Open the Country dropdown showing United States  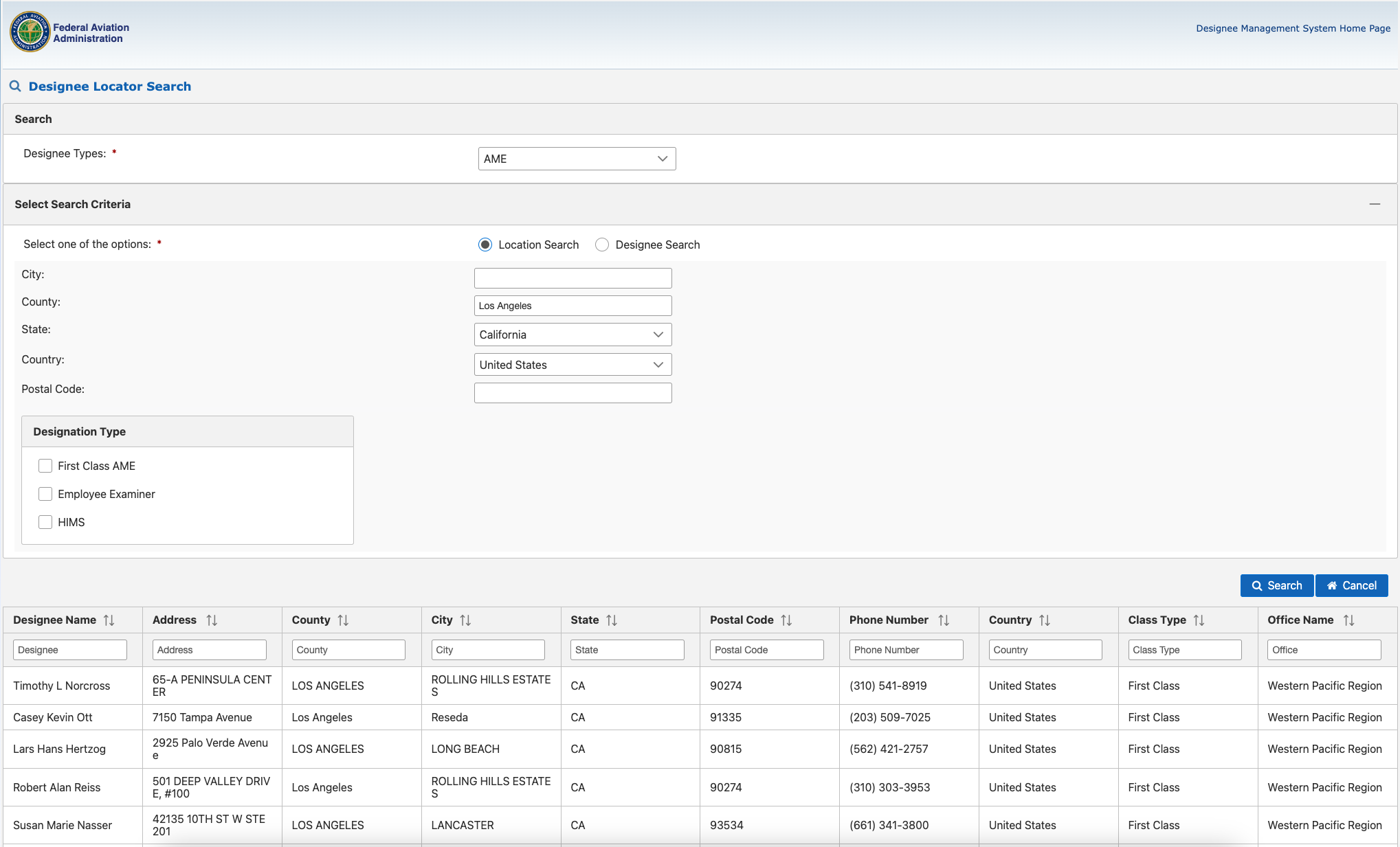point(573,365)
